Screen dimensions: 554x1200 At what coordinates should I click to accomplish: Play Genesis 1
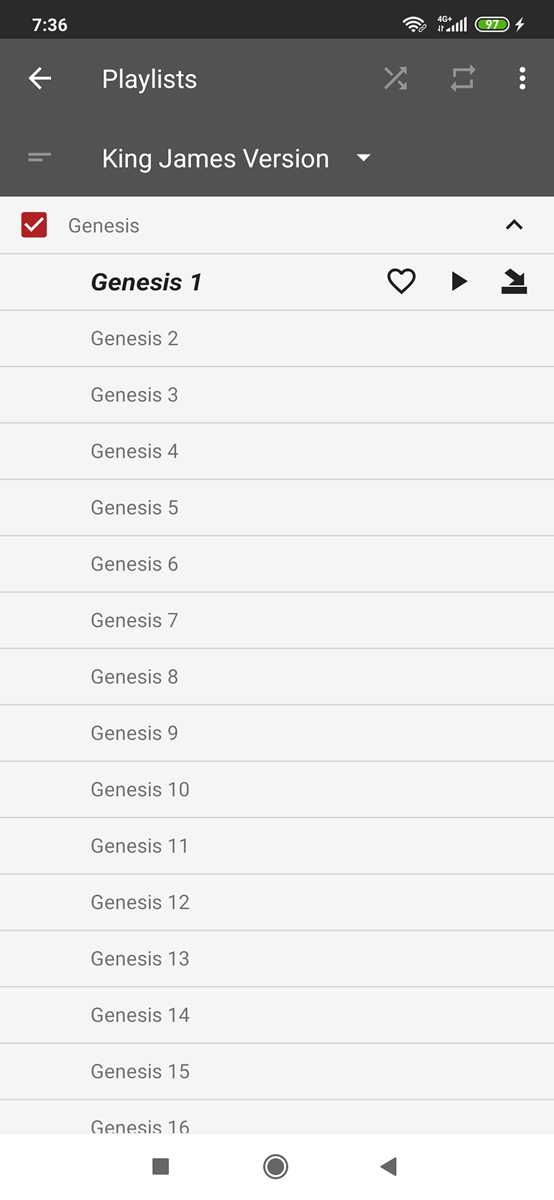tap(459, 282)
